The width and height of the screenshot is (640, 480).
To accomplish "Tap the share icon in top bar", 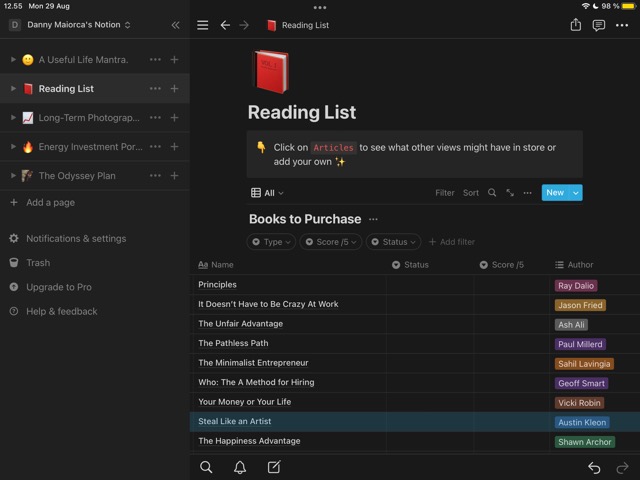I will [x=576, y=25].
